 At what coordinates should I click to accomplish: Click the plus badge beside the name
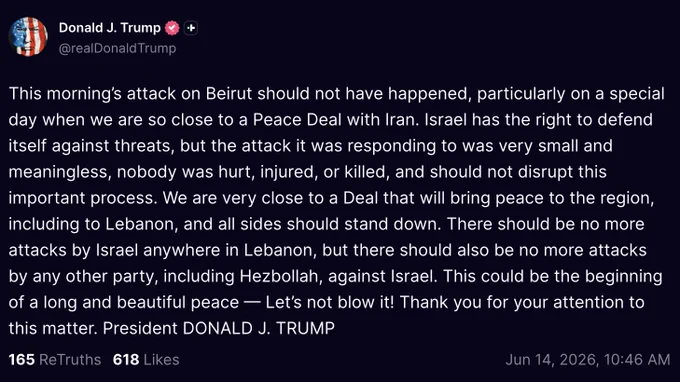coord(191,28)
